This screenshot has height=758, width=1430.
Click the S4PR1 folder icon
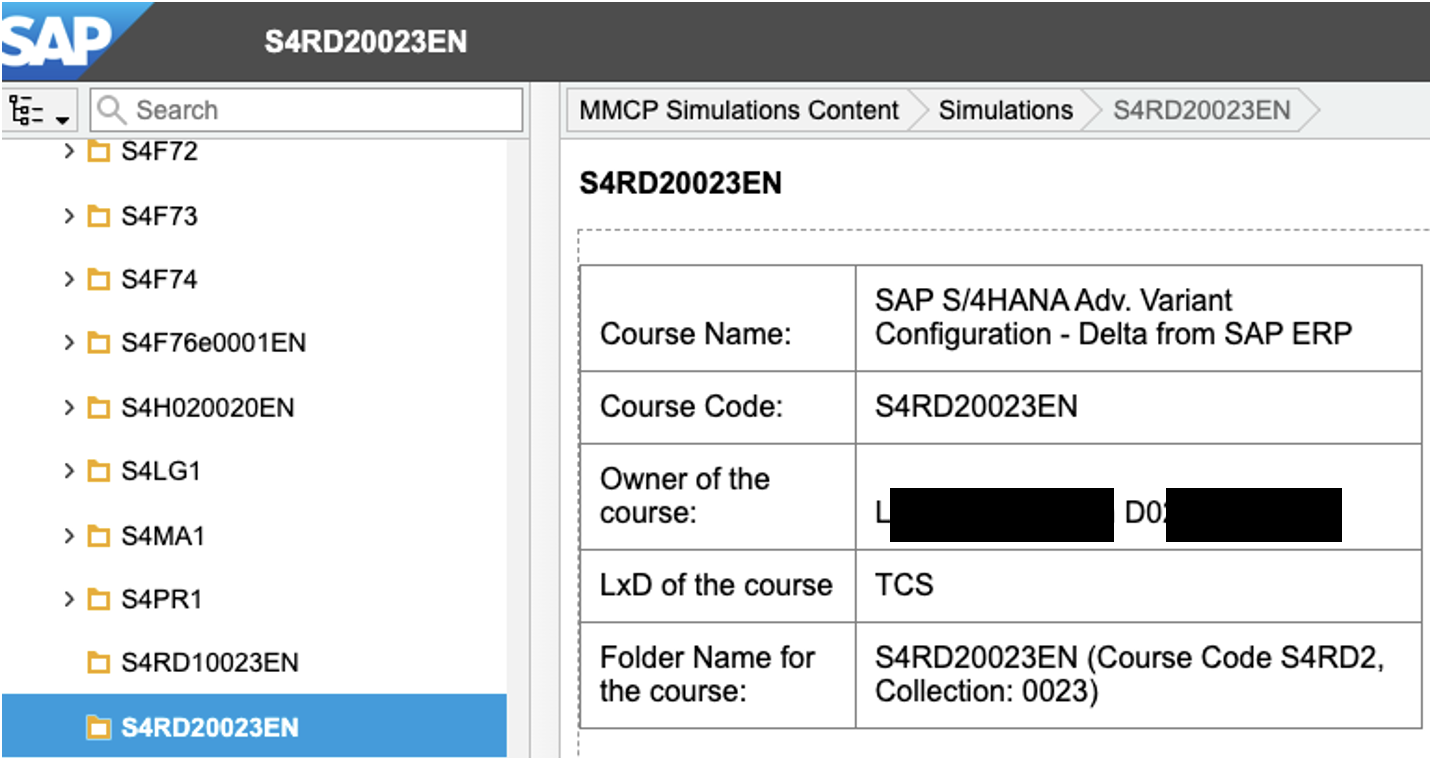coord(98,600)
